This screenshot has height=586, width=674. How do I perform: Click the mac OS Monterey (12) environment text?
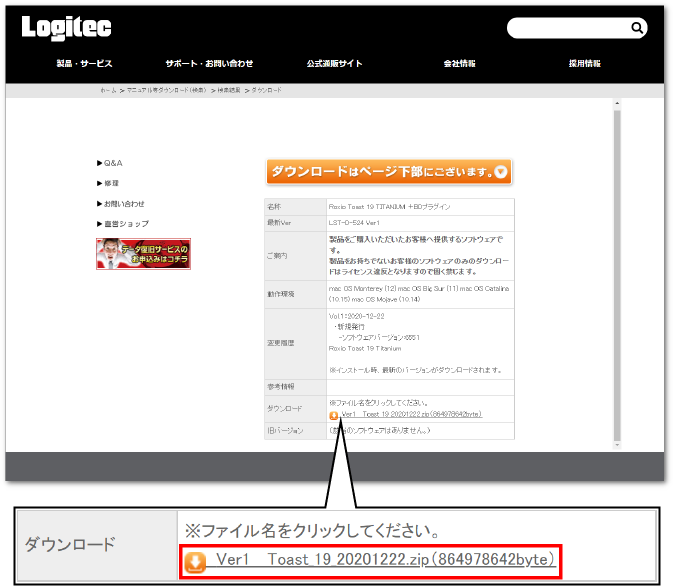pos(362,288)
